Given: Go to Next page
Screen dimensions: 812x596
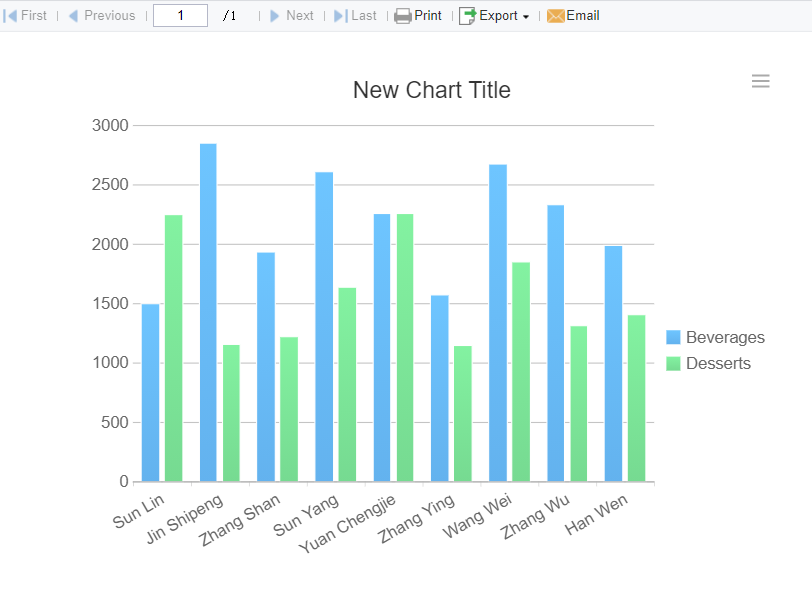Looking at the screenshot, I should pyautogui.click(x=292, y=16).
